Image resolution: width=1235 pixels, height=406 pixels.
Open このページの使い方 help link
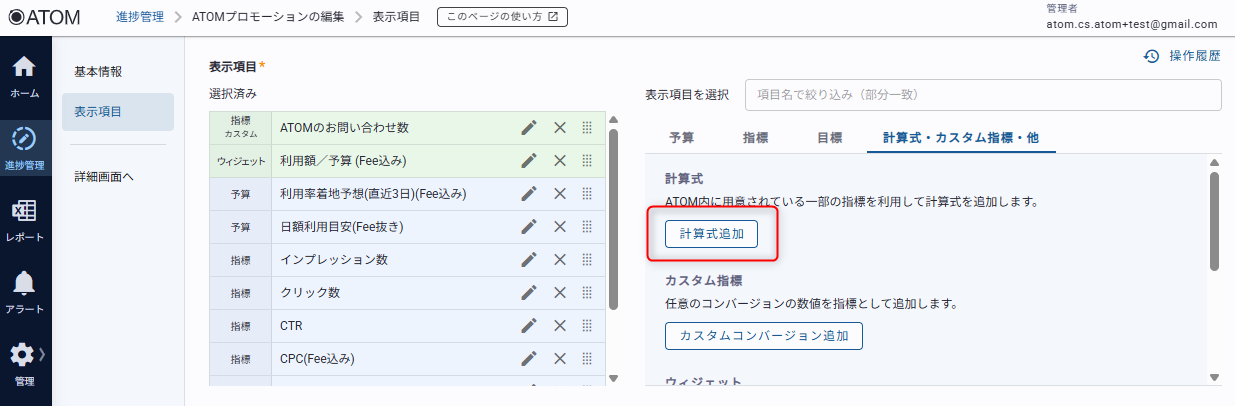(502, 17)
